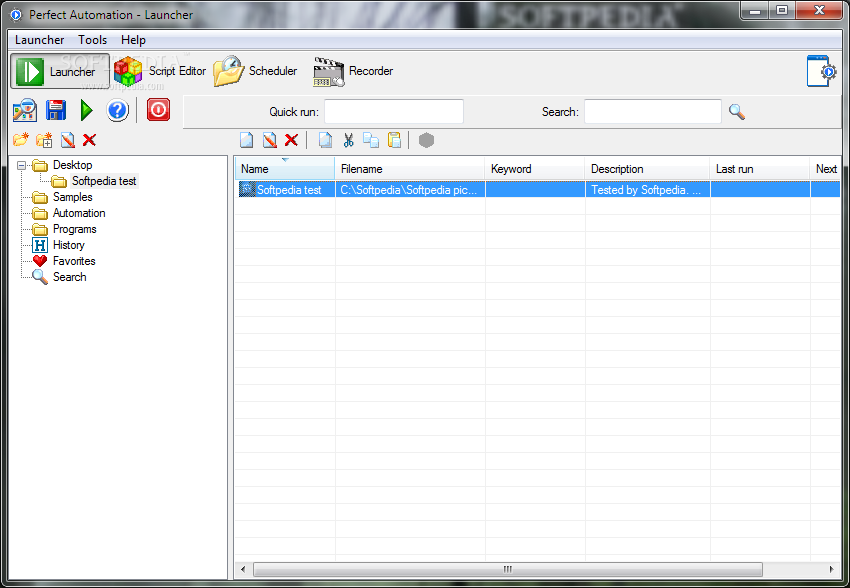Click the copy icon in the list toolbar
Image resolution: width=850 pixels, height=588 pixels.
pos(371,140)
